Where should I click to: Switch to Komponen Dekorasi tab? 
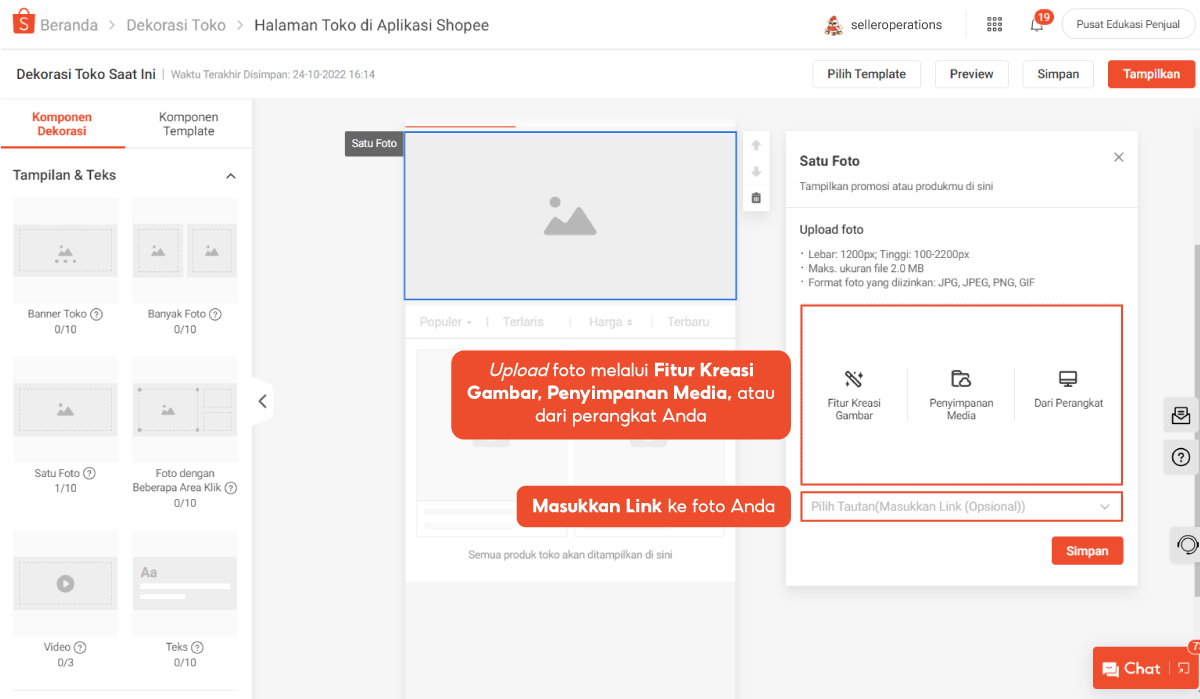click(62, 124)
